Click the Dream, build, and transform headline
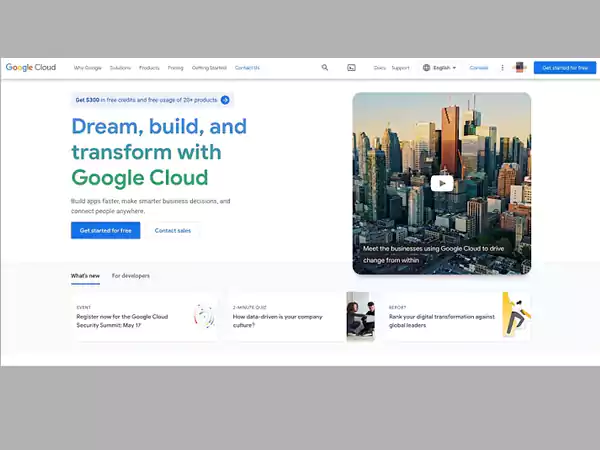 click(159, 152)
